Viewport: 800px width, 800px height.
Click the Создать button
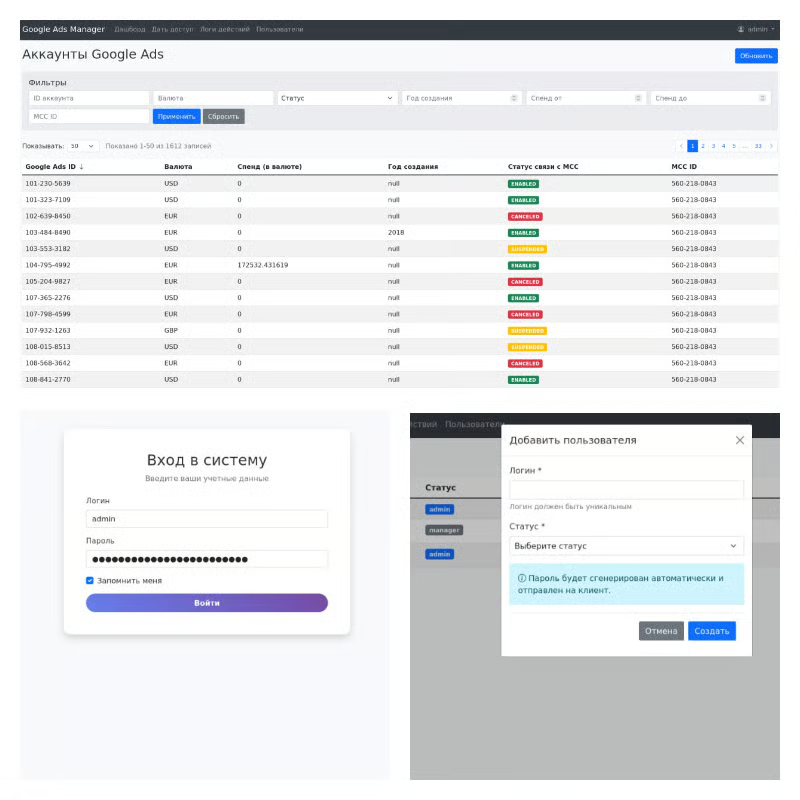pyautogui.click(x=711, y=631)
